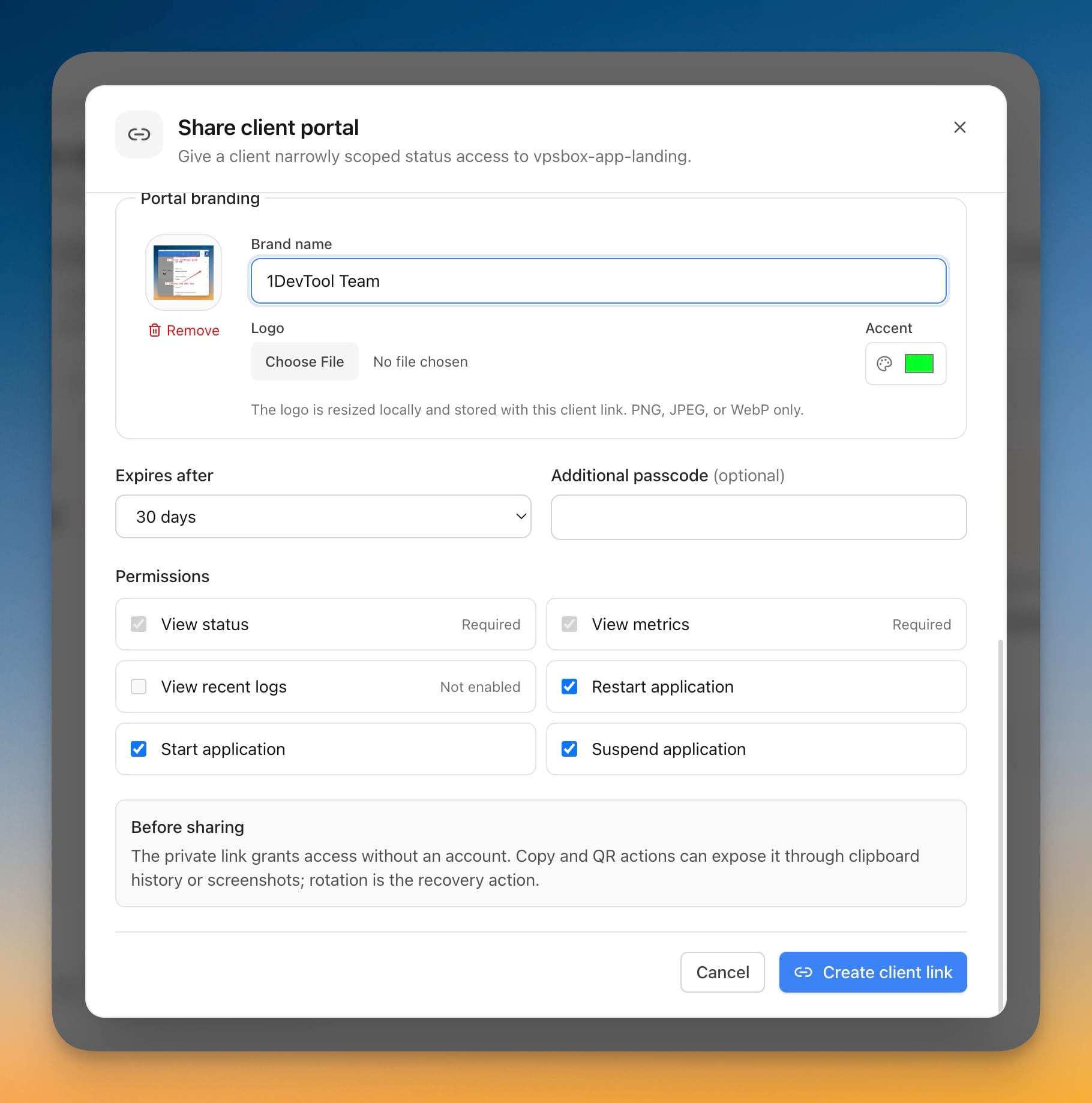Close the Share client portal dialog
The height and width of the screenshot is (1103, 1092).
(x=959, y=127)
